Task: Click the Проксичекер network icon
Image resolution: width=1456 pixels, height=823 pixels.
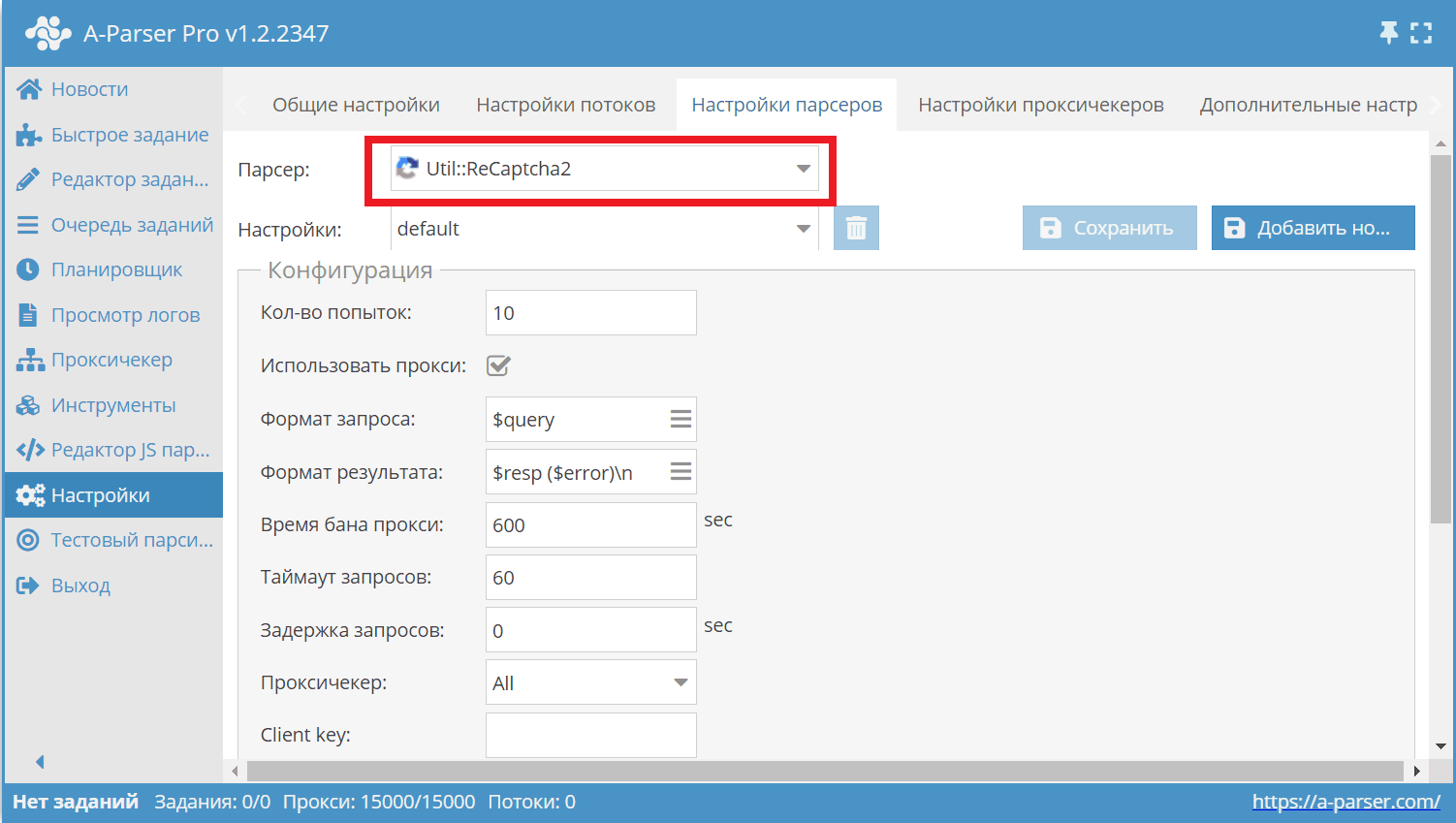Action: (30, 360)
